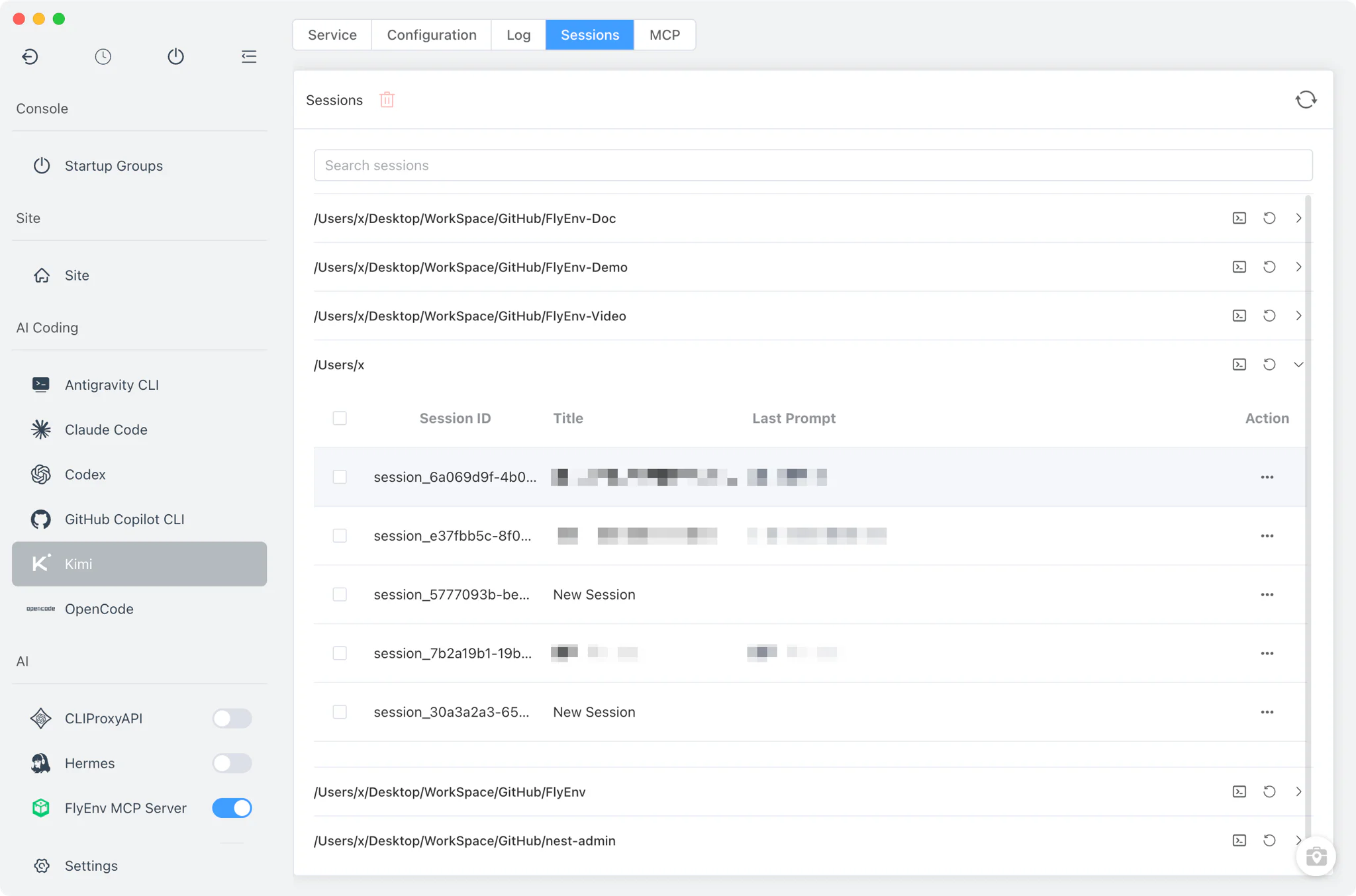The image size is (1356, 896).
Task: Enable the CLIProxyAPI switch
Action: pyautogui.click(x=232, y=719)
